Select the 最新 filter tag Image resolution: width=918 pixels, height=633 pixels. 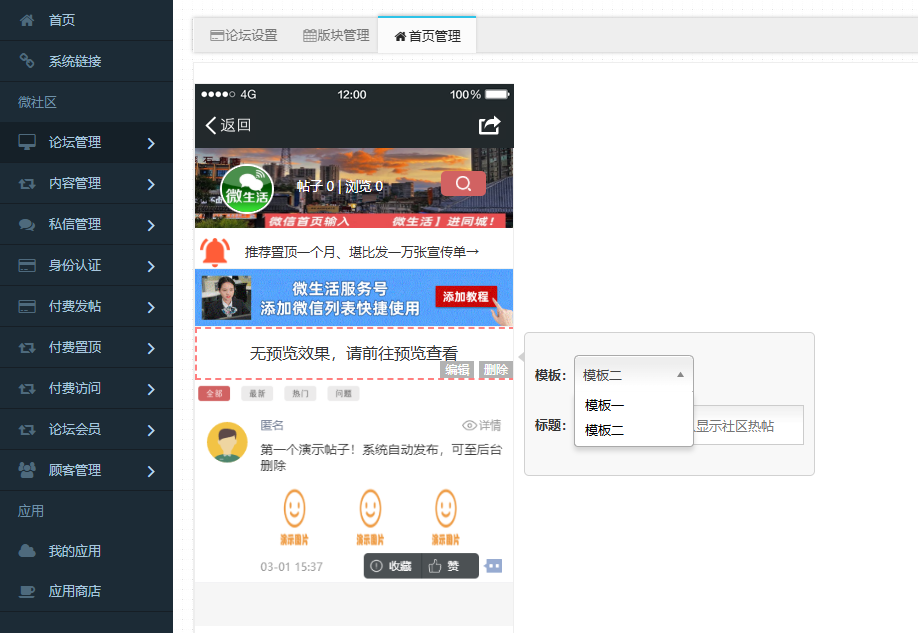257,394
